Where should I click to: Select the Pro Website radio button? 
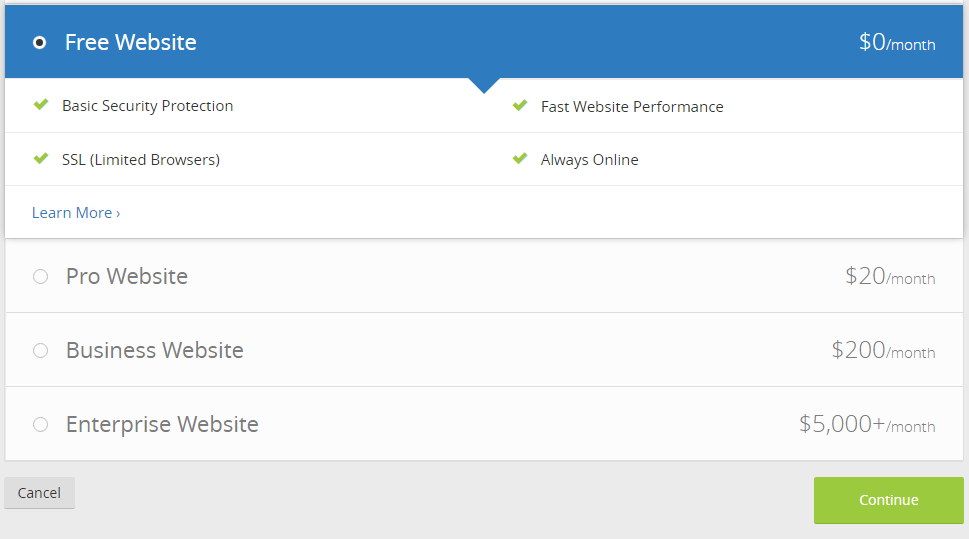click(40, 276)
